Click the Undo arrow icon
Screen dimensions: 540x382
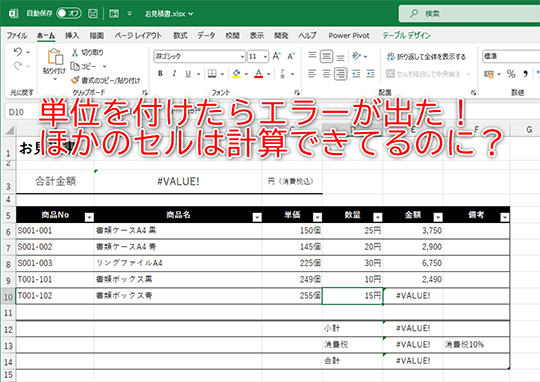[18, 52]
